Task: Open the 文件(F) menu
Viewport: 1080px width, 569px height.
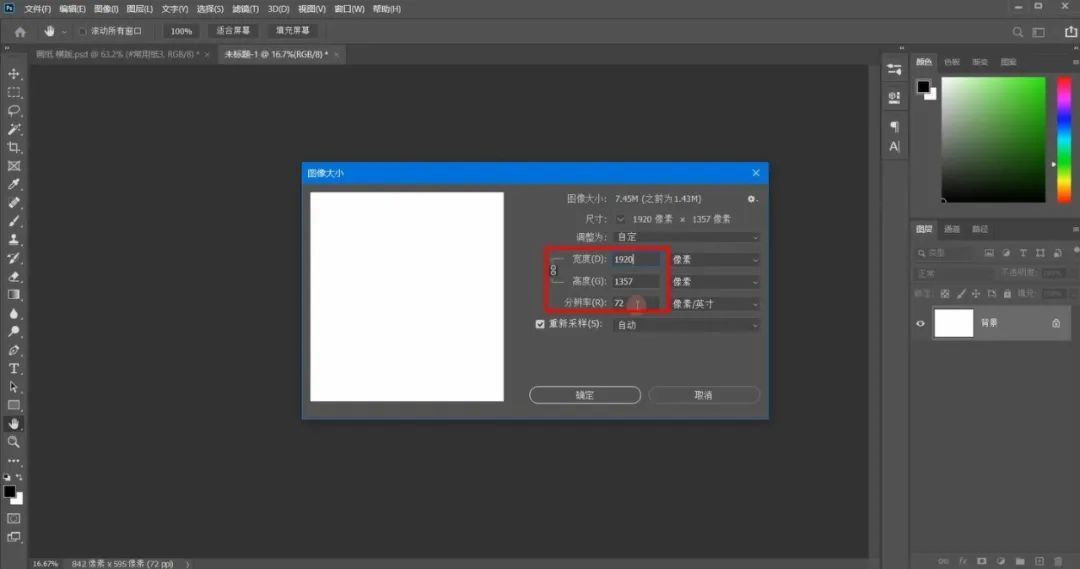Action: click(37, 9)
